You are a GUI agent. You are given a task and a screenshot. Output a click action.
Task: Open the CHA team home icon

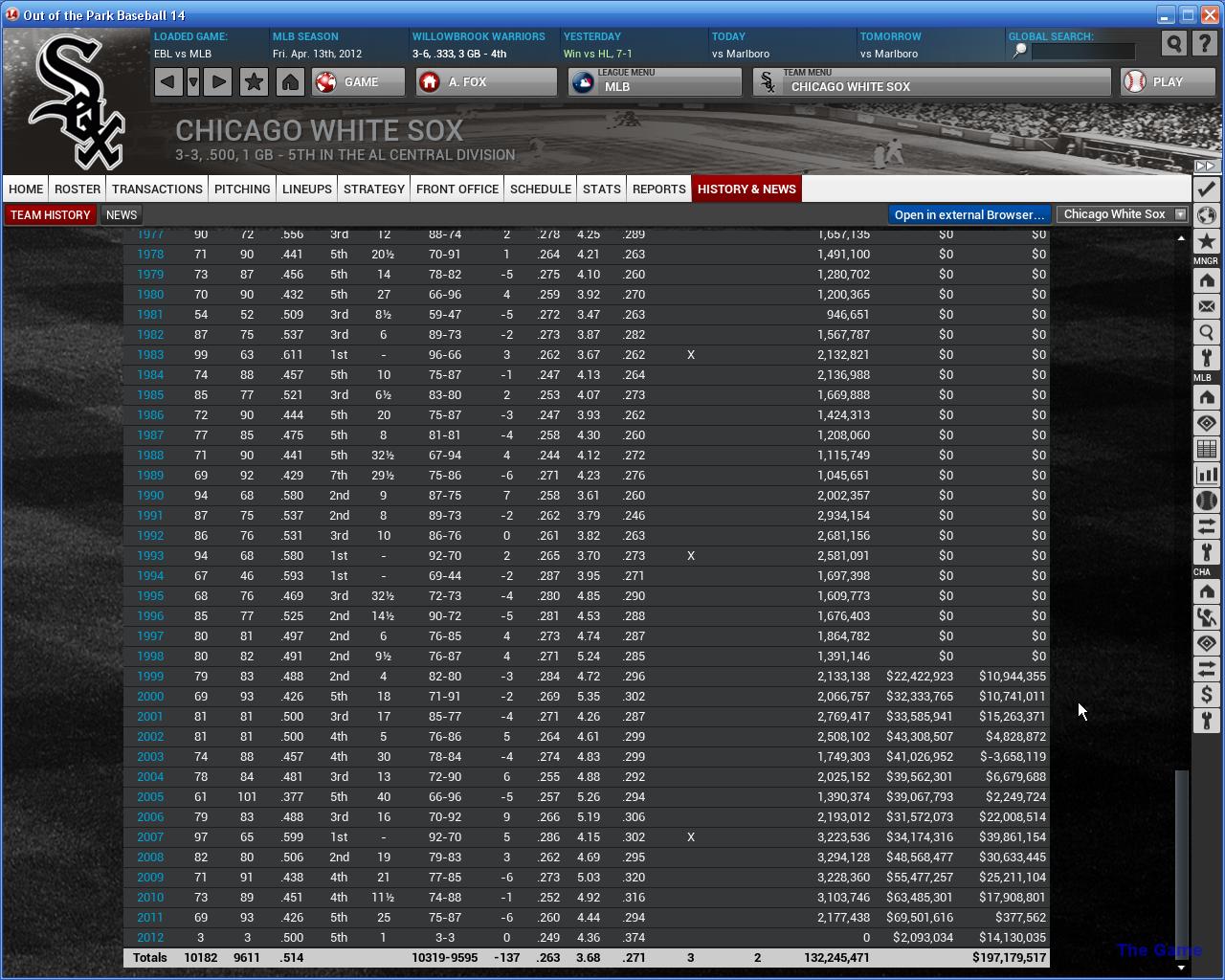tap(1206, 591)
